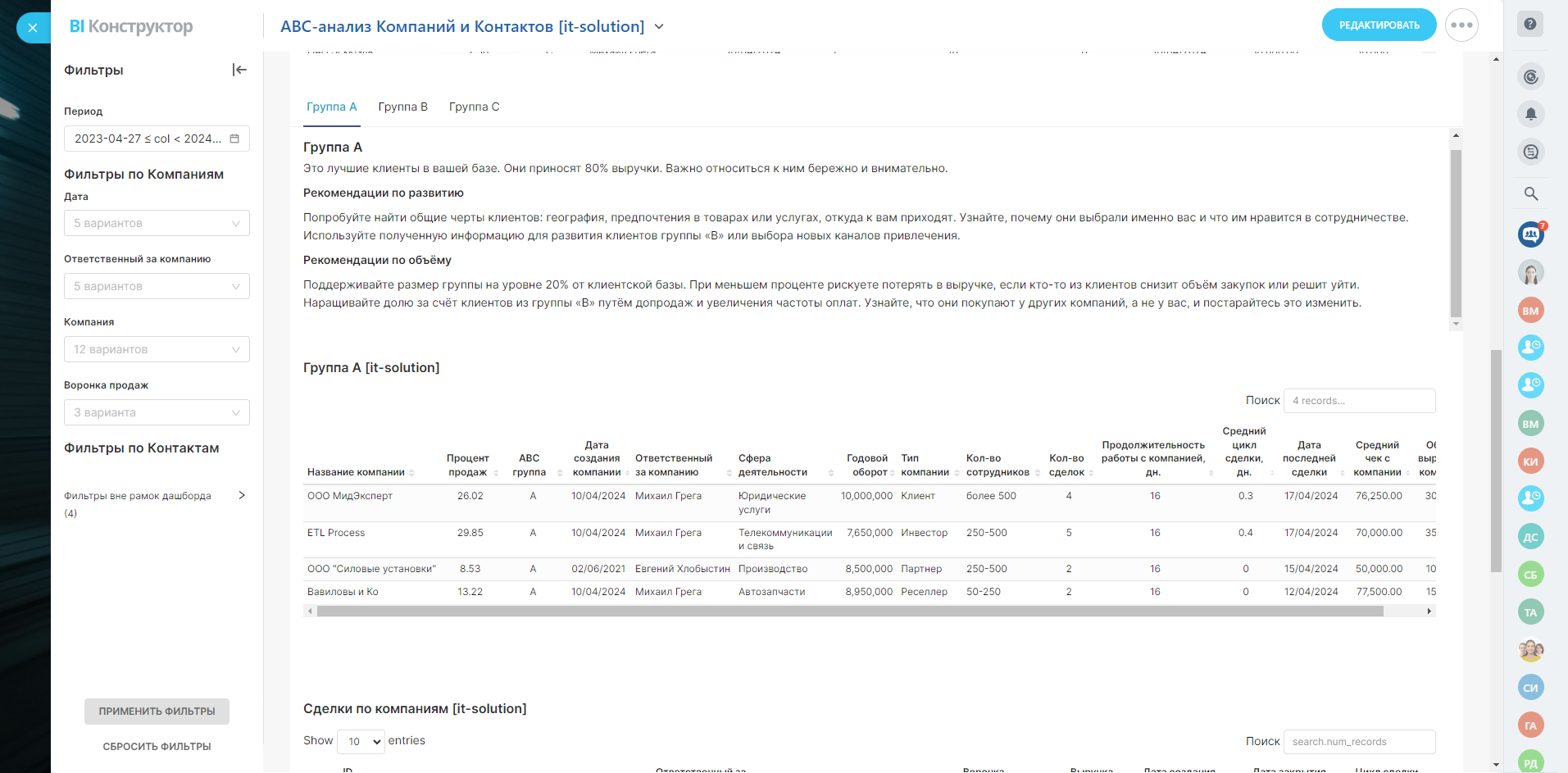Click the 76,250.00 average check cell
1568x773 pixels.
(1379, 496)
